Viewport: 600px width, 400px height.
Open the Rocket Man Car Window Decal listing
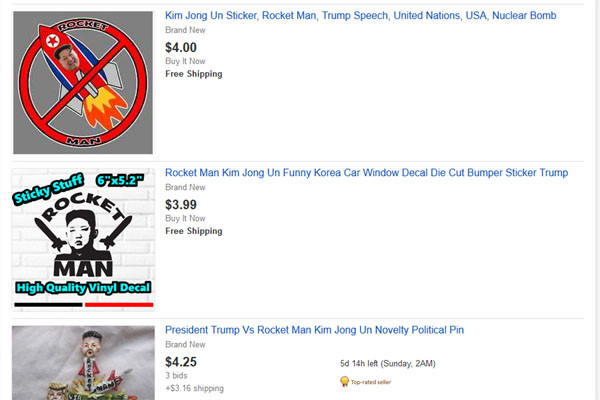366,173
